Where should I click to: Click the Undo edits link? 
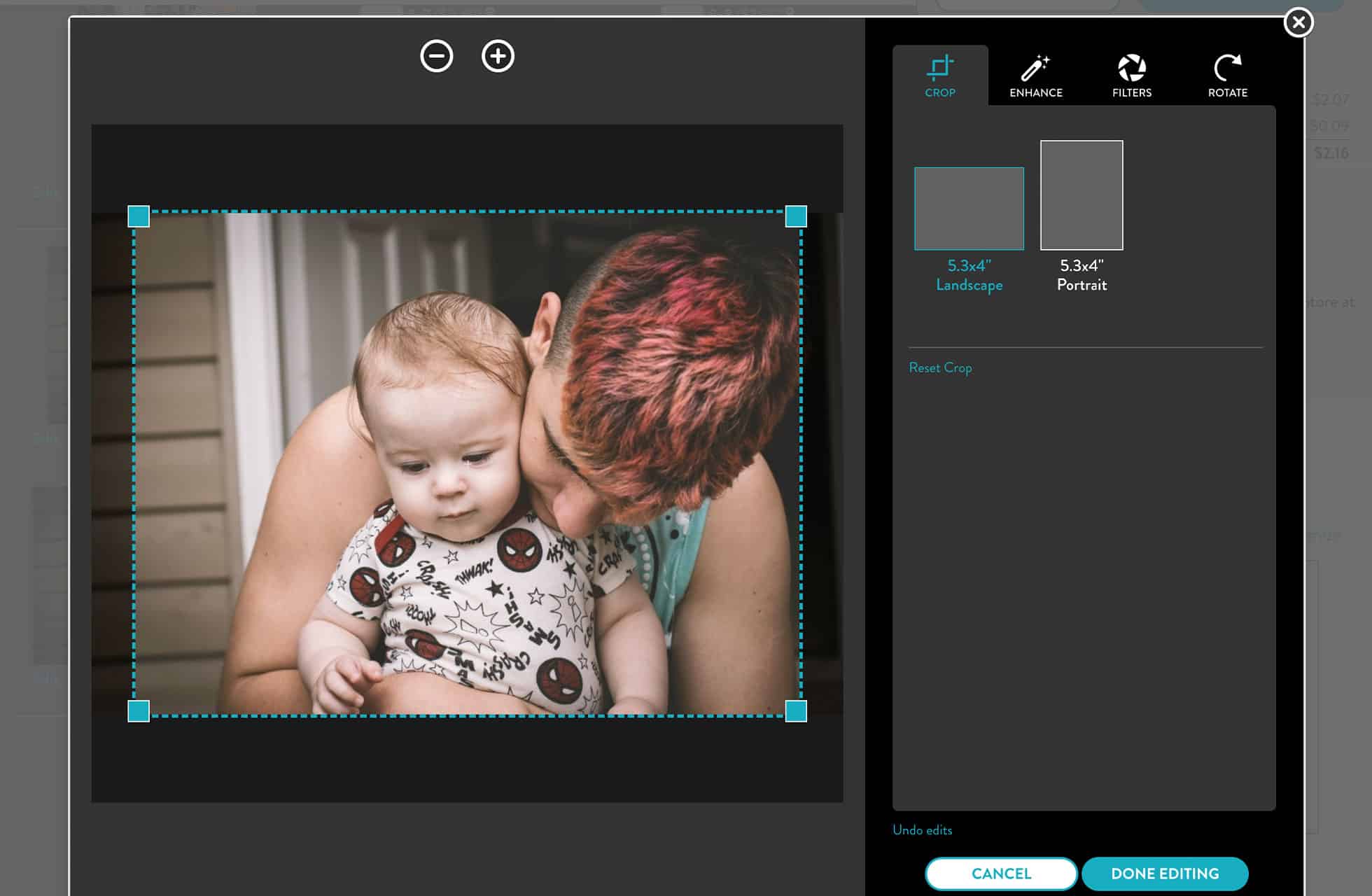click(921, 829)
